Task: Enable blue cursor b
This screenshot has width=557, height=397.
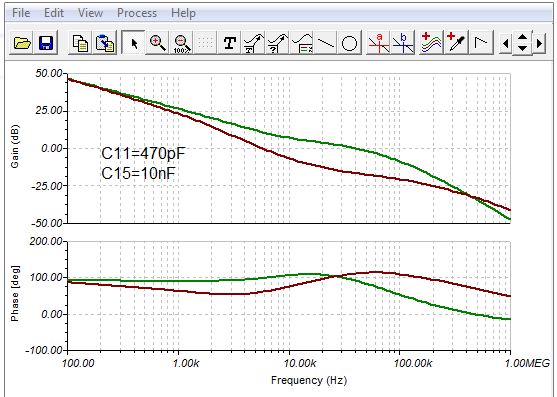Action: 403,43
